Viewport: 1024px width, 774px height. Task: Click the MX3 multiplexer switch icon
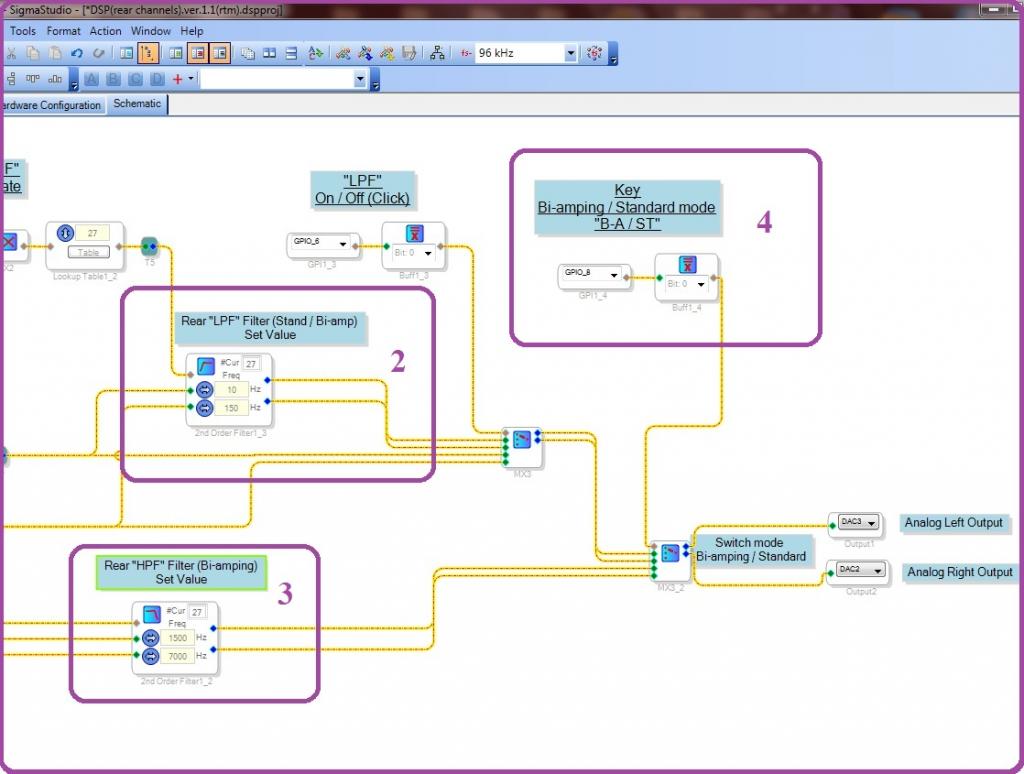coord(521,440)
